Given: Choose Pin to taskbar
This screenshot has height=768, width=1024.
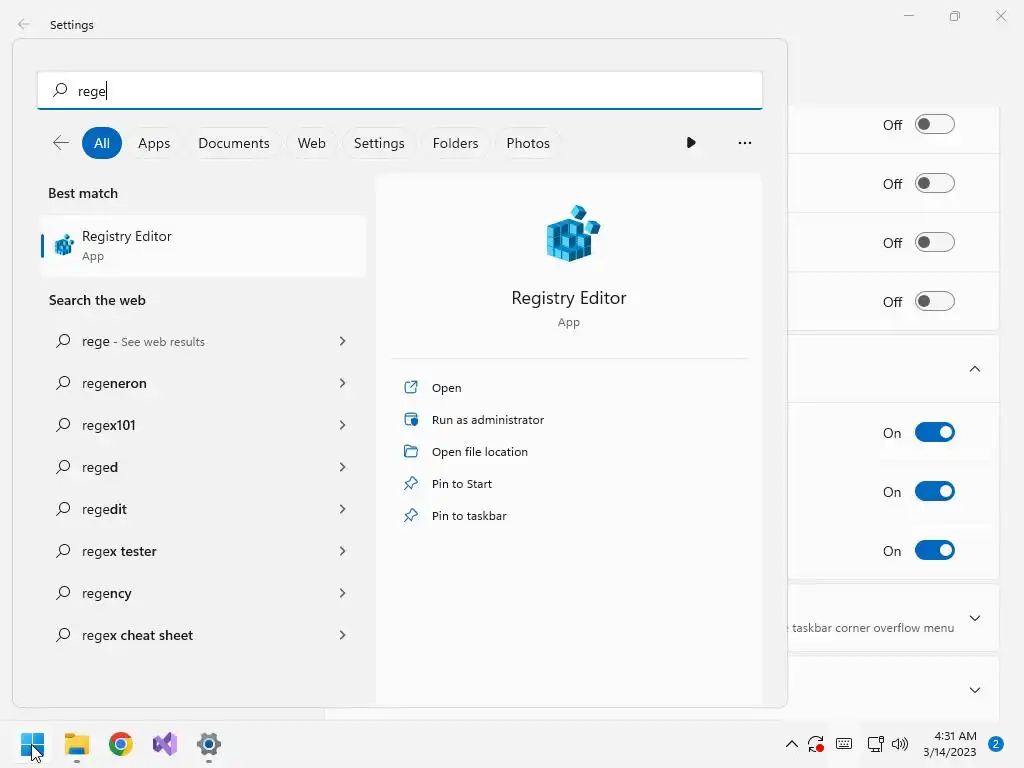Looking at the screenshot, I should pos(469,516).
